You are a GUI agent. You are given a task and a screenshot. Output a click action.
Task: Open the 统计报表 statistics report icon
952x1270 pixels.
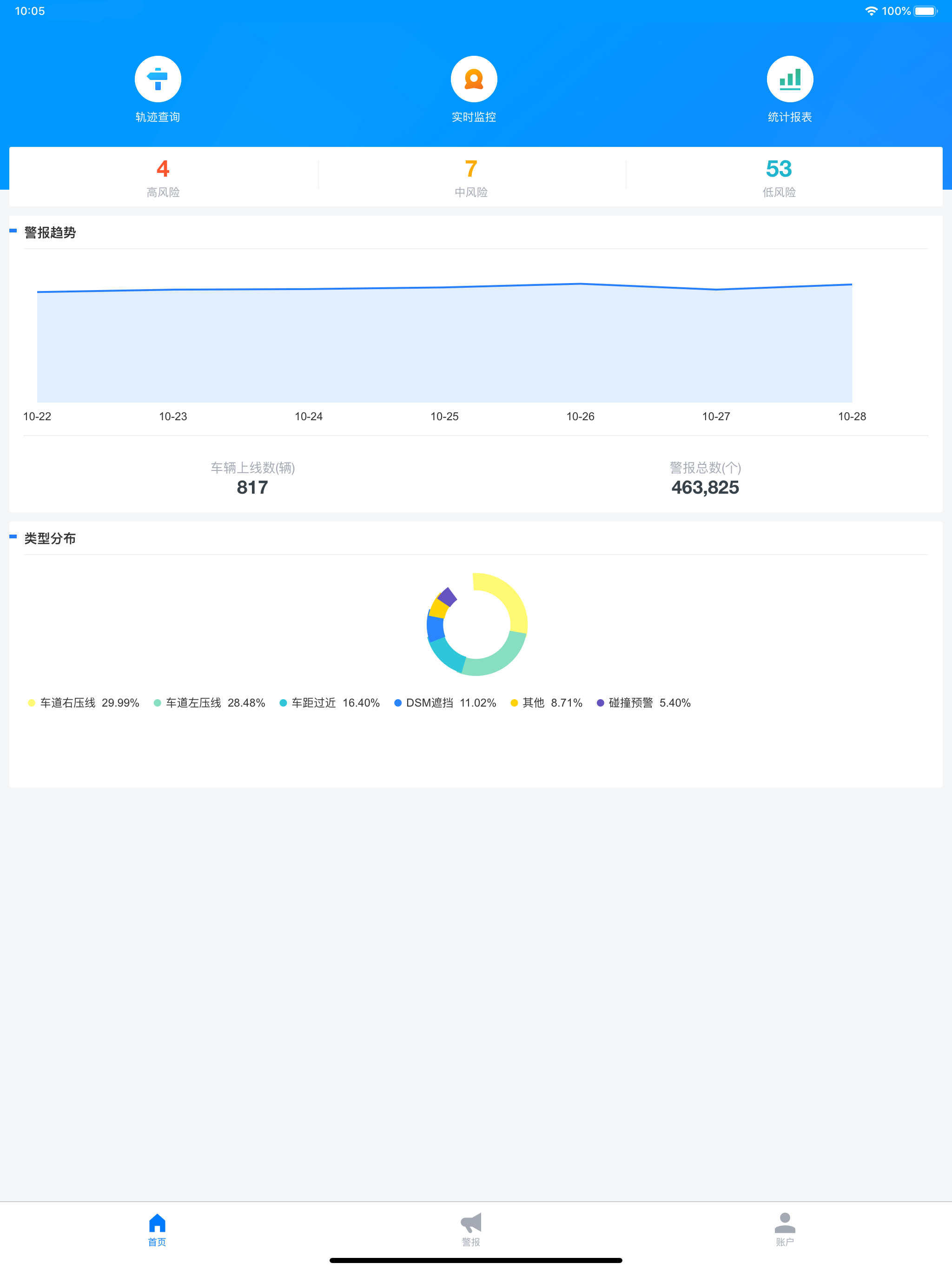[x=789, y=79]
